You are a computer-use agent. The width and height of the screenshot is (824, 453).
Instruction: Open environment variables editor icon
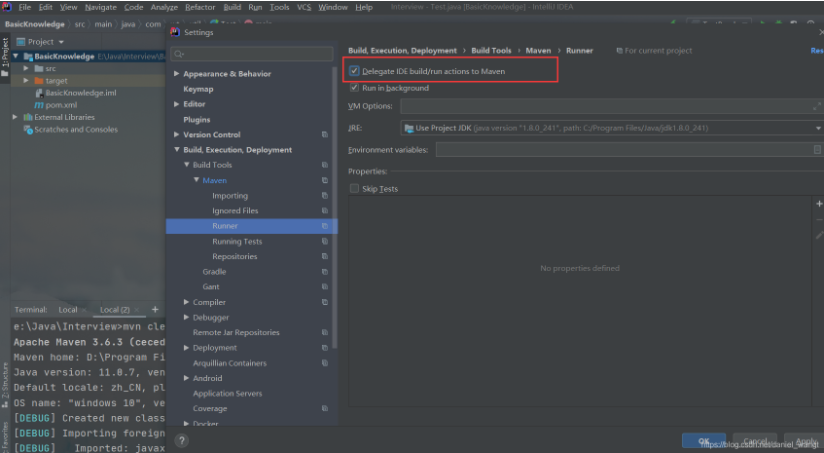(817, 150)
